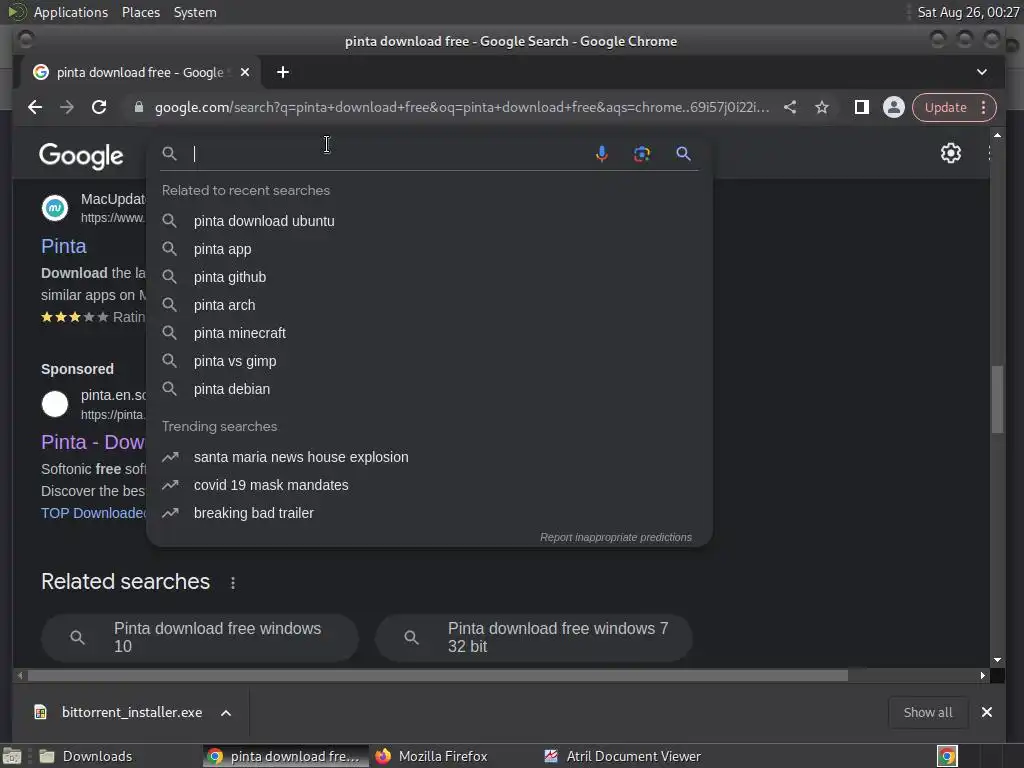The height and width of the screenshot is (768, 1024).
Task: Open the sponsored Pinta - Download result
Action: tap(92, 442)
